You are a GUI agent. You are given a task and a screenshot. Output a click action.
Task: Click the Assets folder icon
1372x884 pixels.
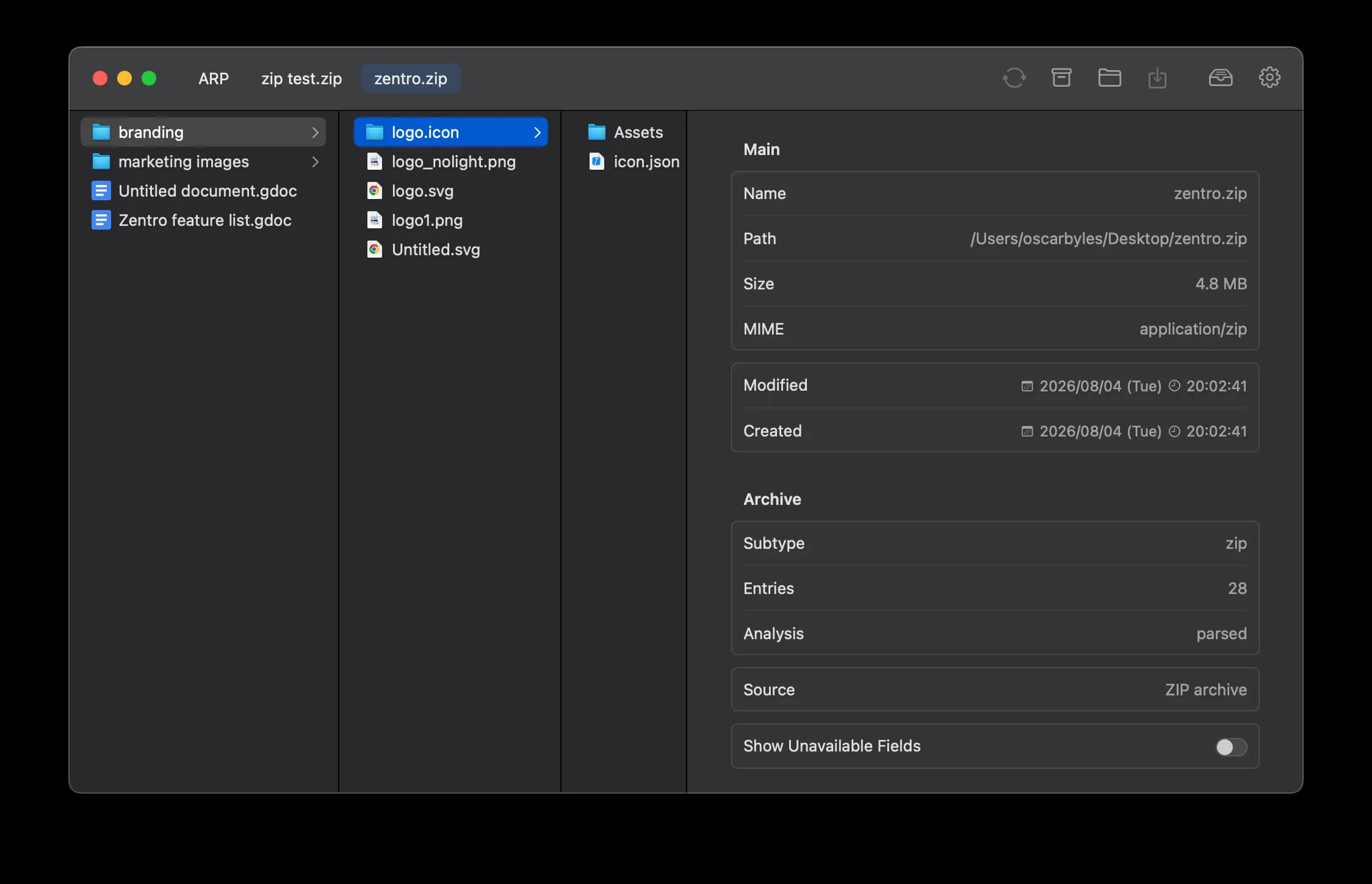click(596, 132)
